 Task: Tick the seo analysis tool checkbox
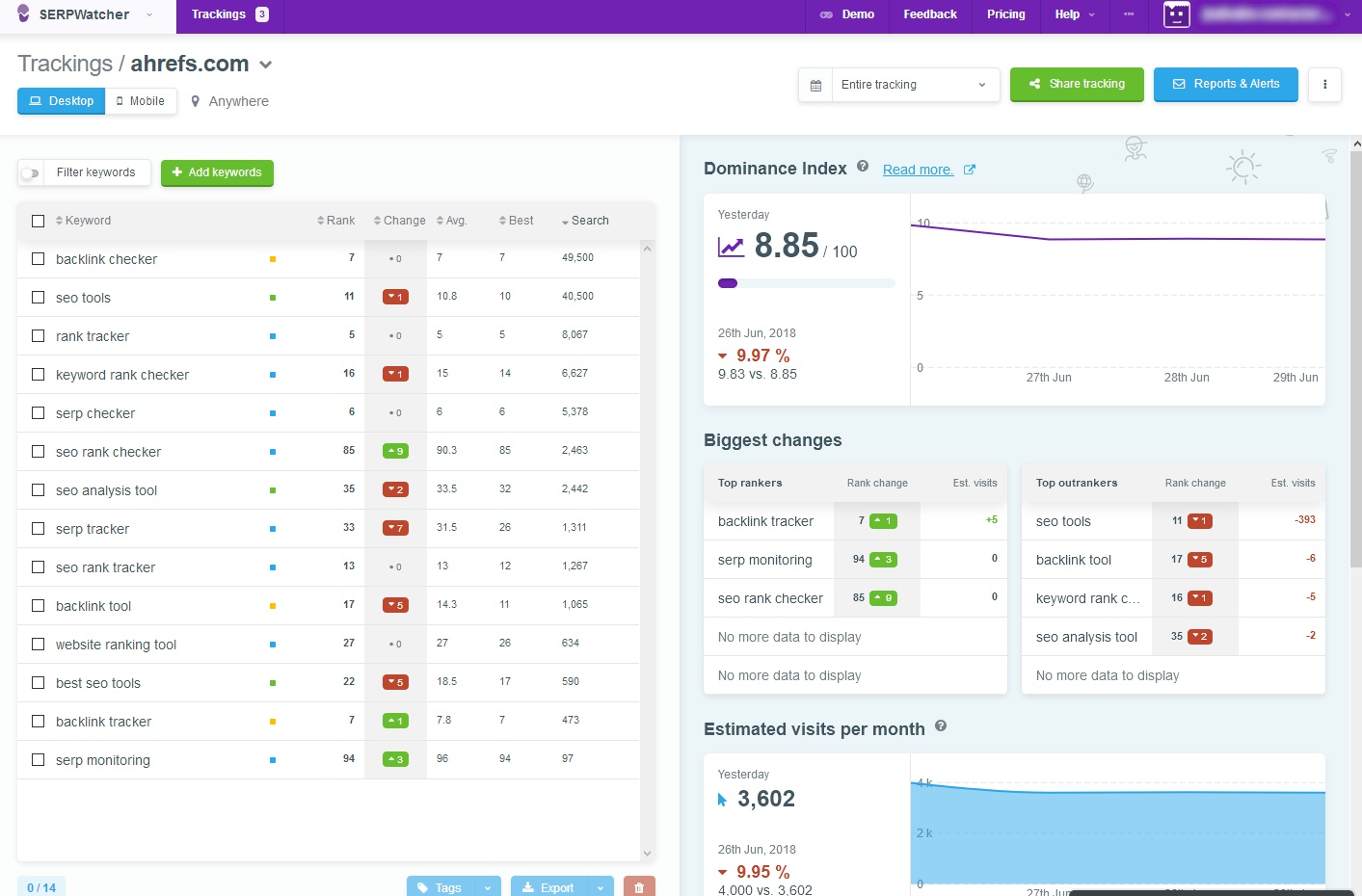pyautogui.click(x=39, y=490)
